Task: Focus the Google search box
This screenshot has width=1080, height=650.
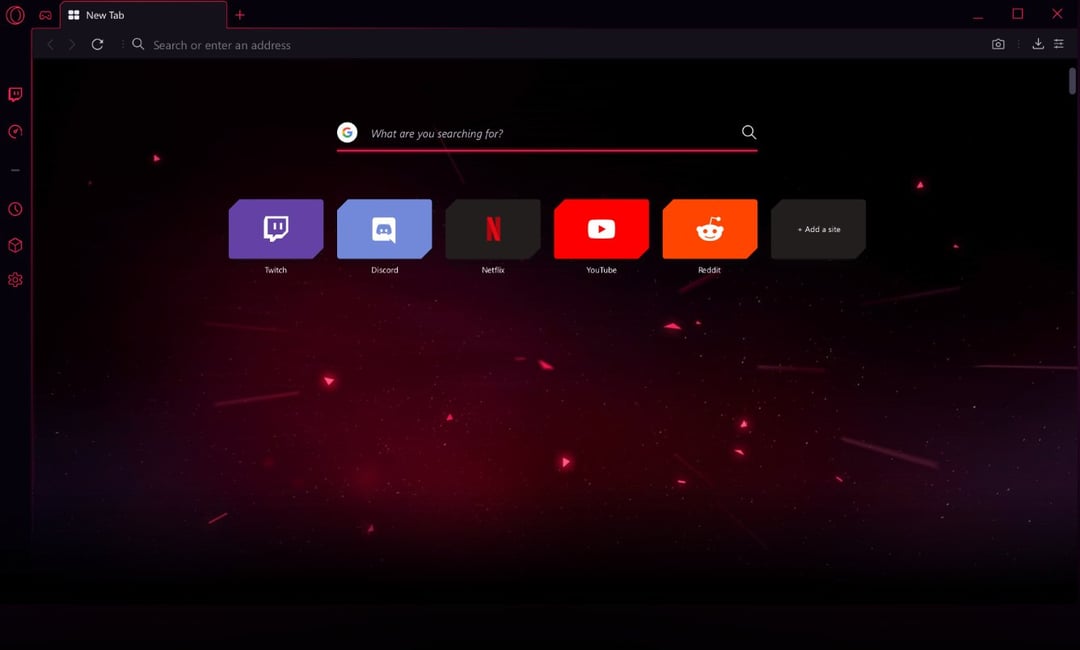Action: tap(550, 133)
